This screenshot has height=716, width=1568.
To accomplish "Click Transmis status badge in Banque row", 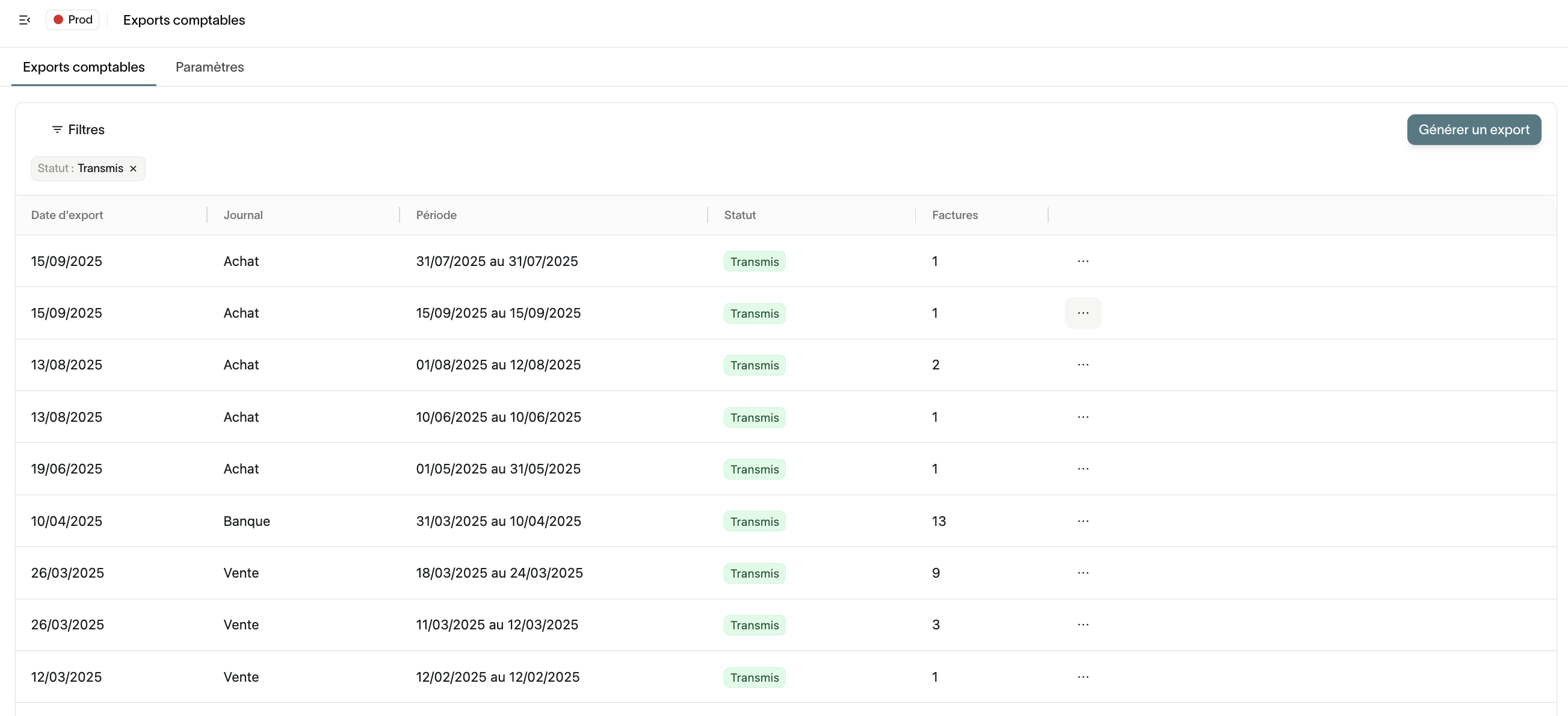I will pos(754,522).
